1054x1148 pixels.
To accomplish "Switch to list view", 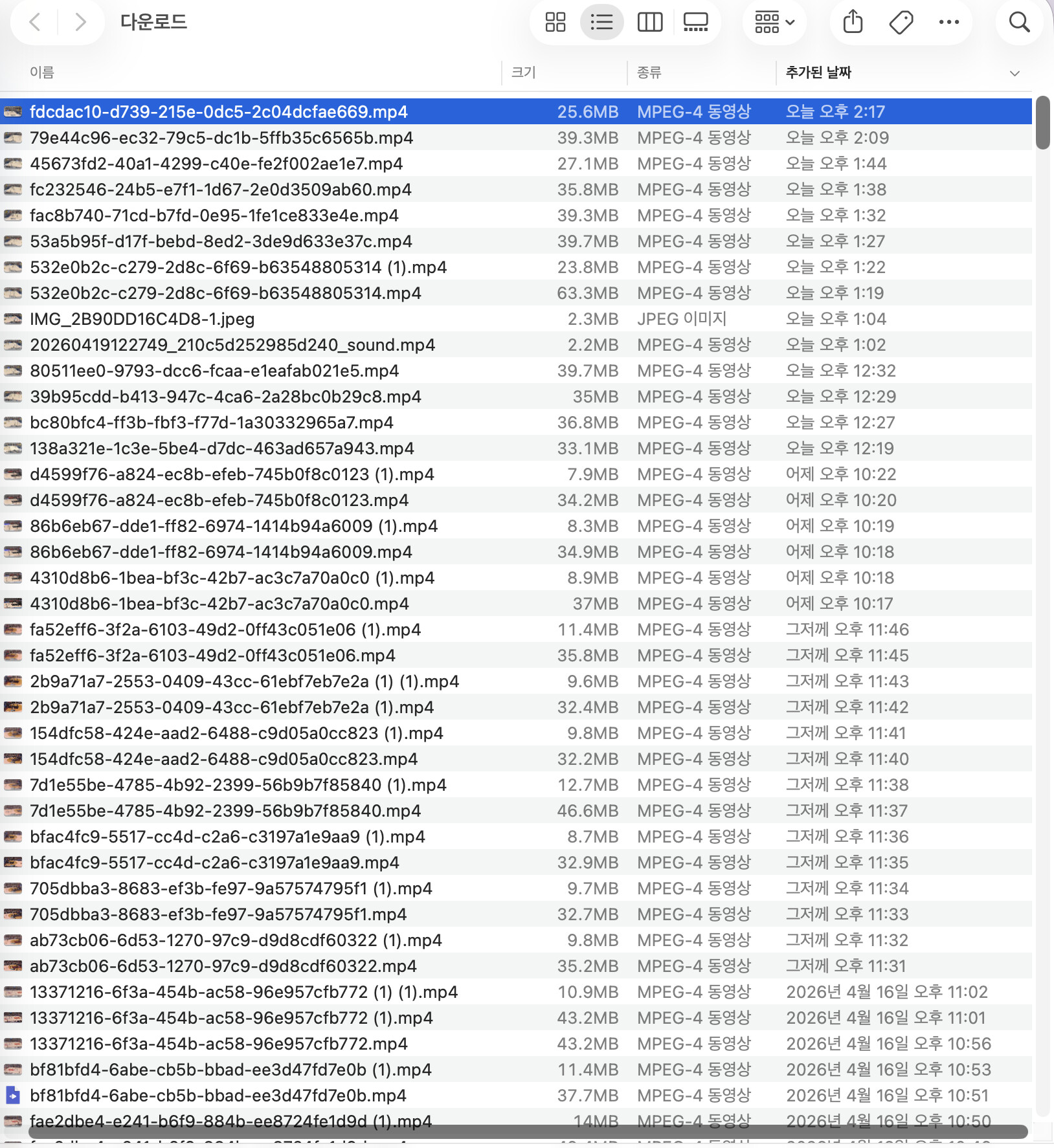I will 601,22.
